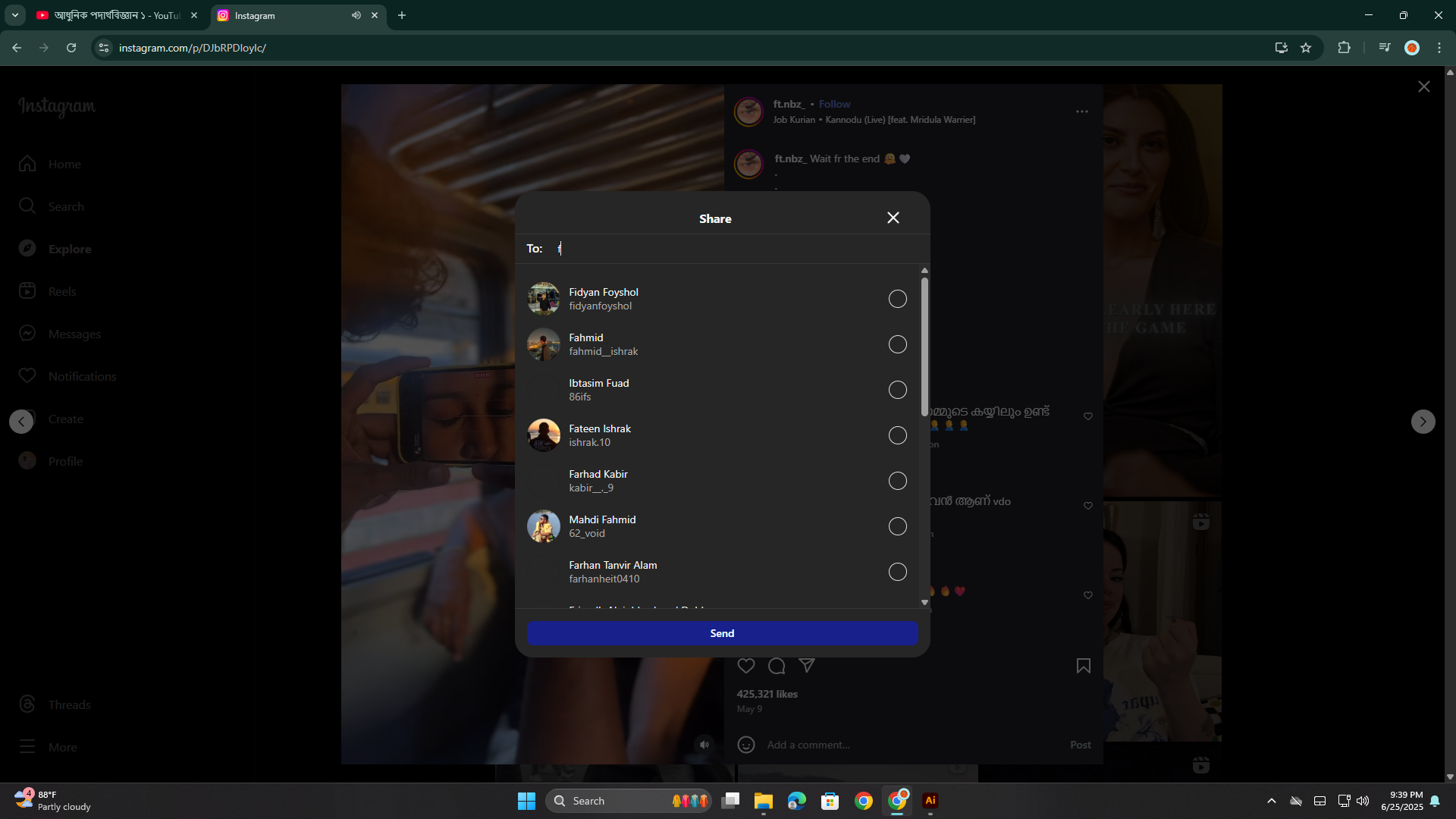1456x819 pixels.
Task: Select Farhad Kabir recipient circle
Action: (x=897, y=481)
